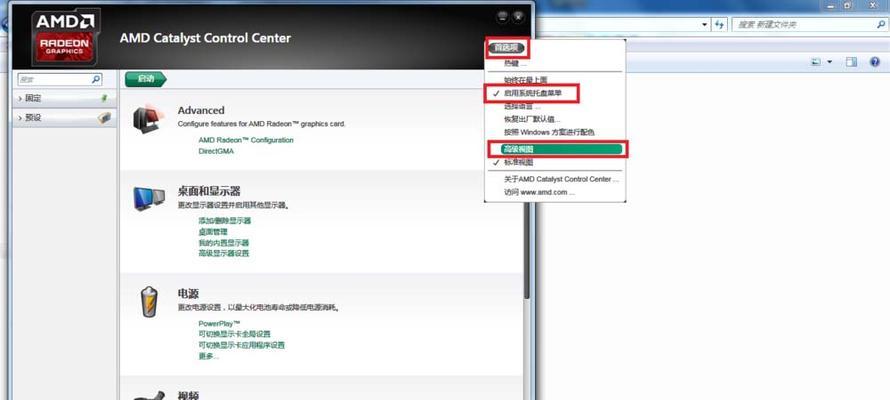Click the magnifier in the Explorer search box
This screenshot has width=890, height=400.
tap(881, 24)
